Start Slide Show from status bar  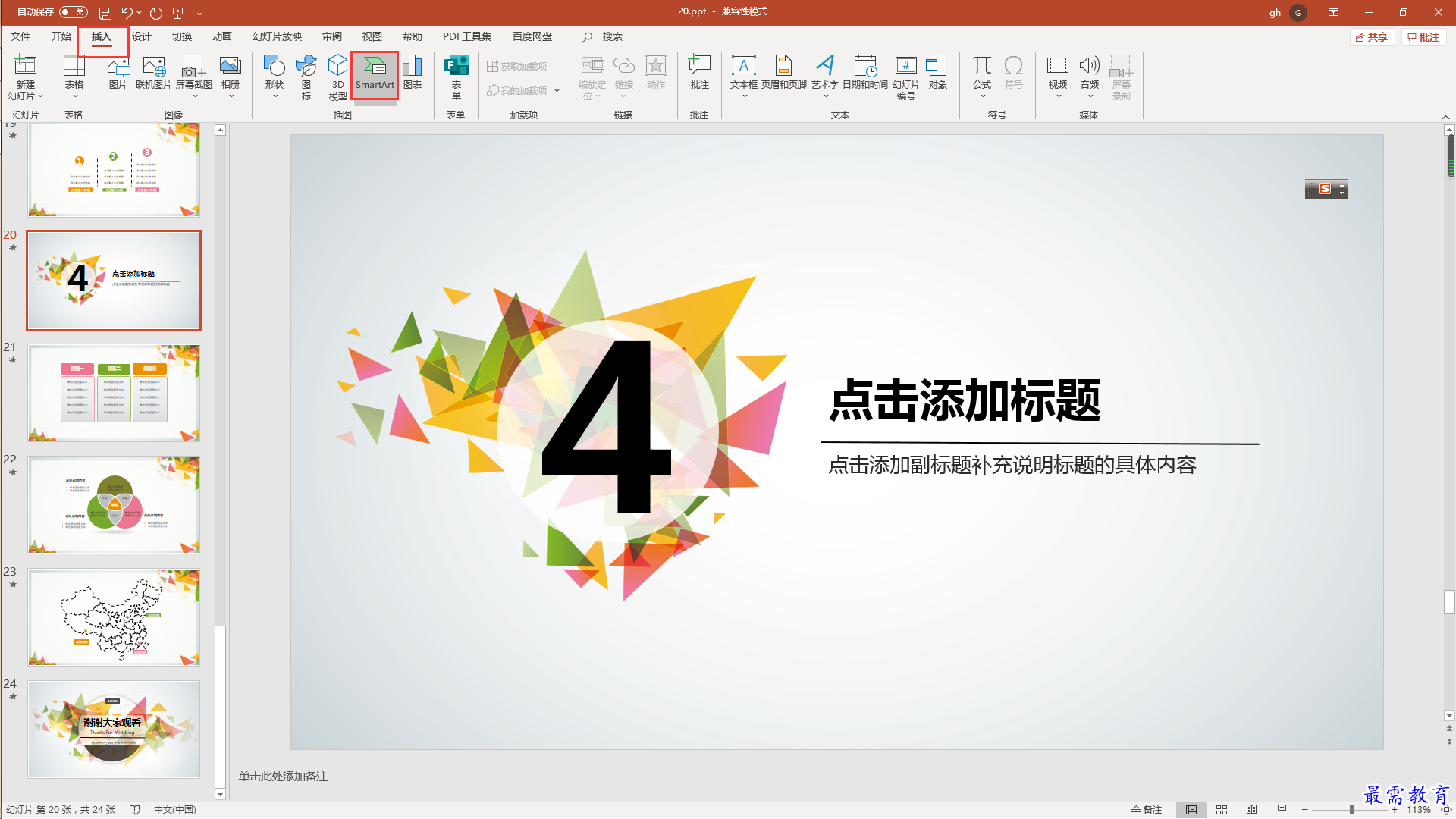pyautogui.click(x=1282, y=810)
